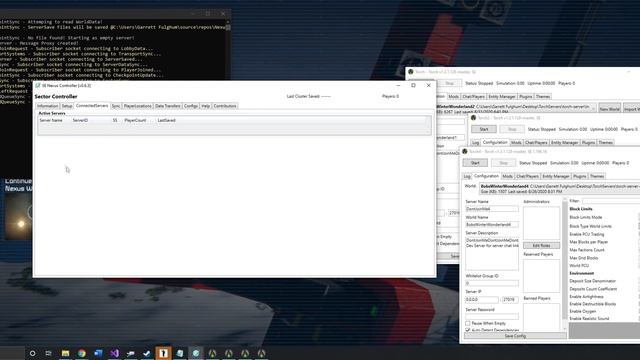The width and height of the screenshot is (640, 360).
Task: Click the Filter field in Torch4 settings
Action: point(611,201)
